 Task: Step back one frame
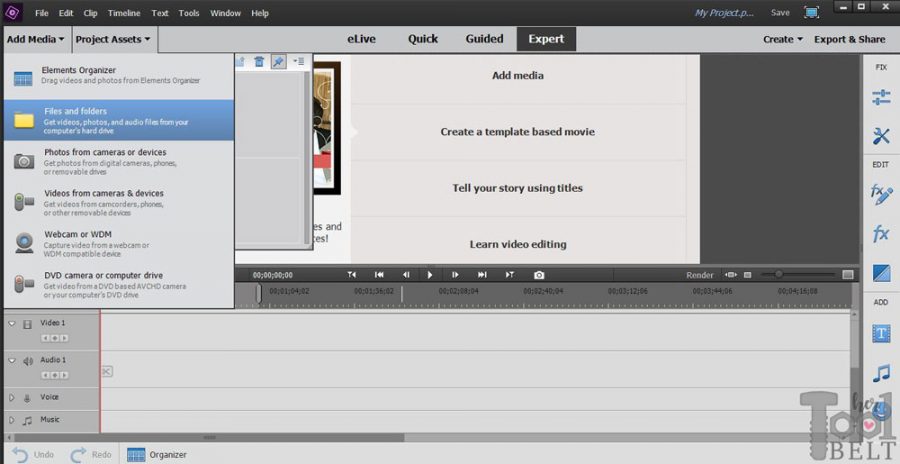pos(406,275)
